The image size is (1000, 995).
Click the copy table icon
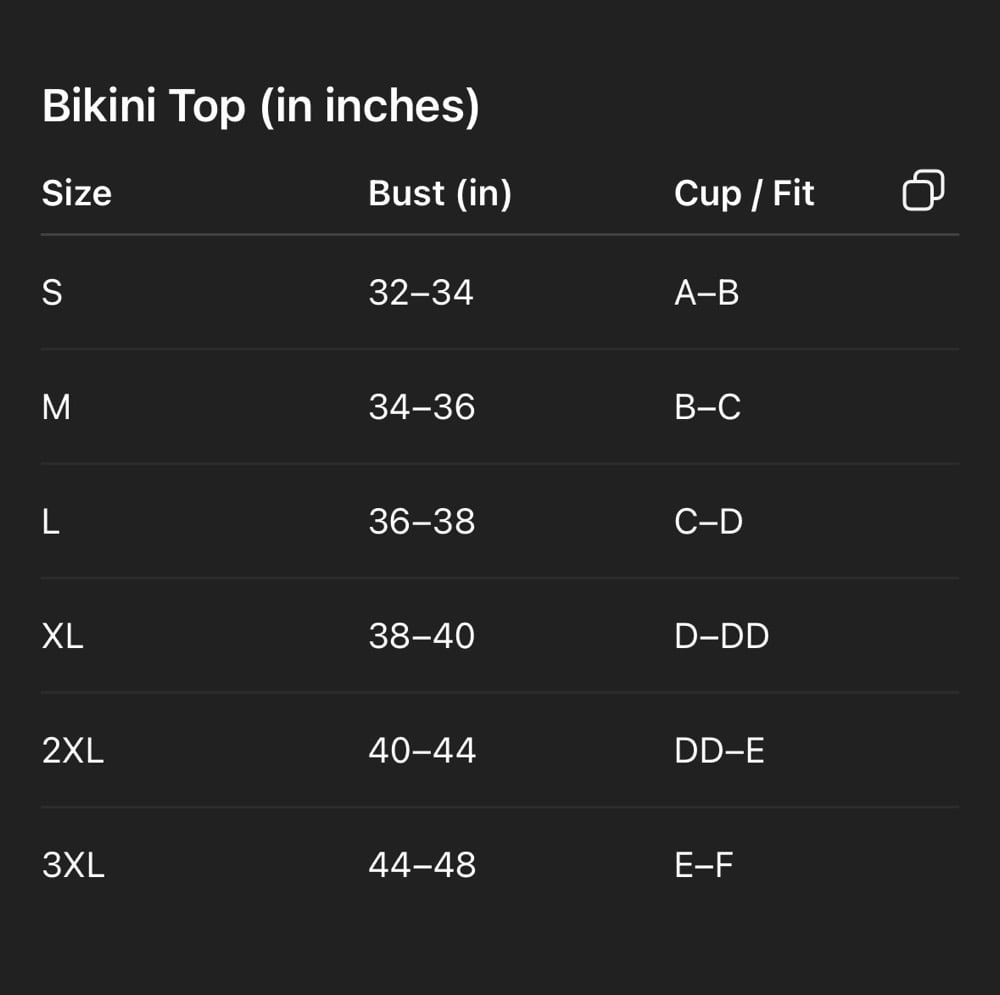923,190
